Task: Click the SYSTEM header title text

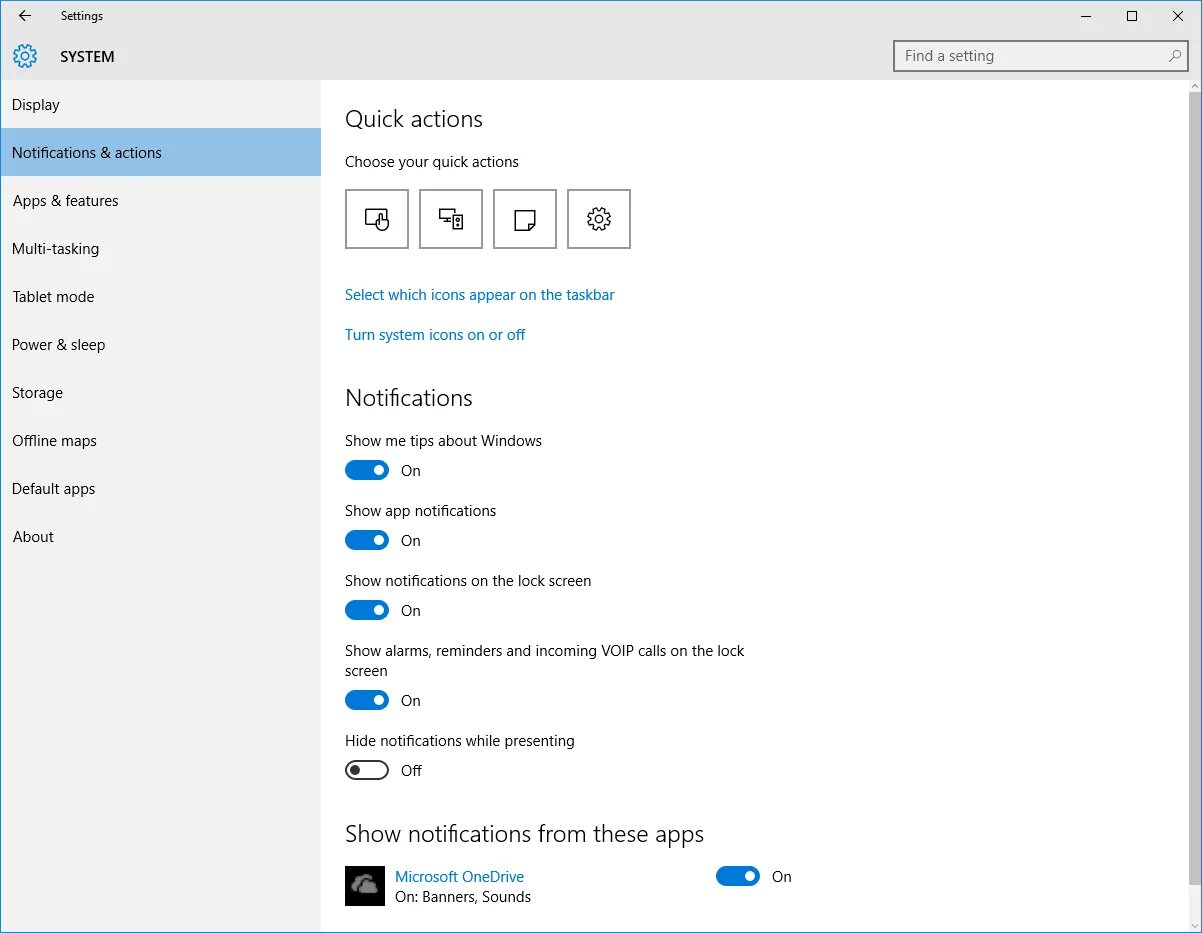Action: pos(87,57)
